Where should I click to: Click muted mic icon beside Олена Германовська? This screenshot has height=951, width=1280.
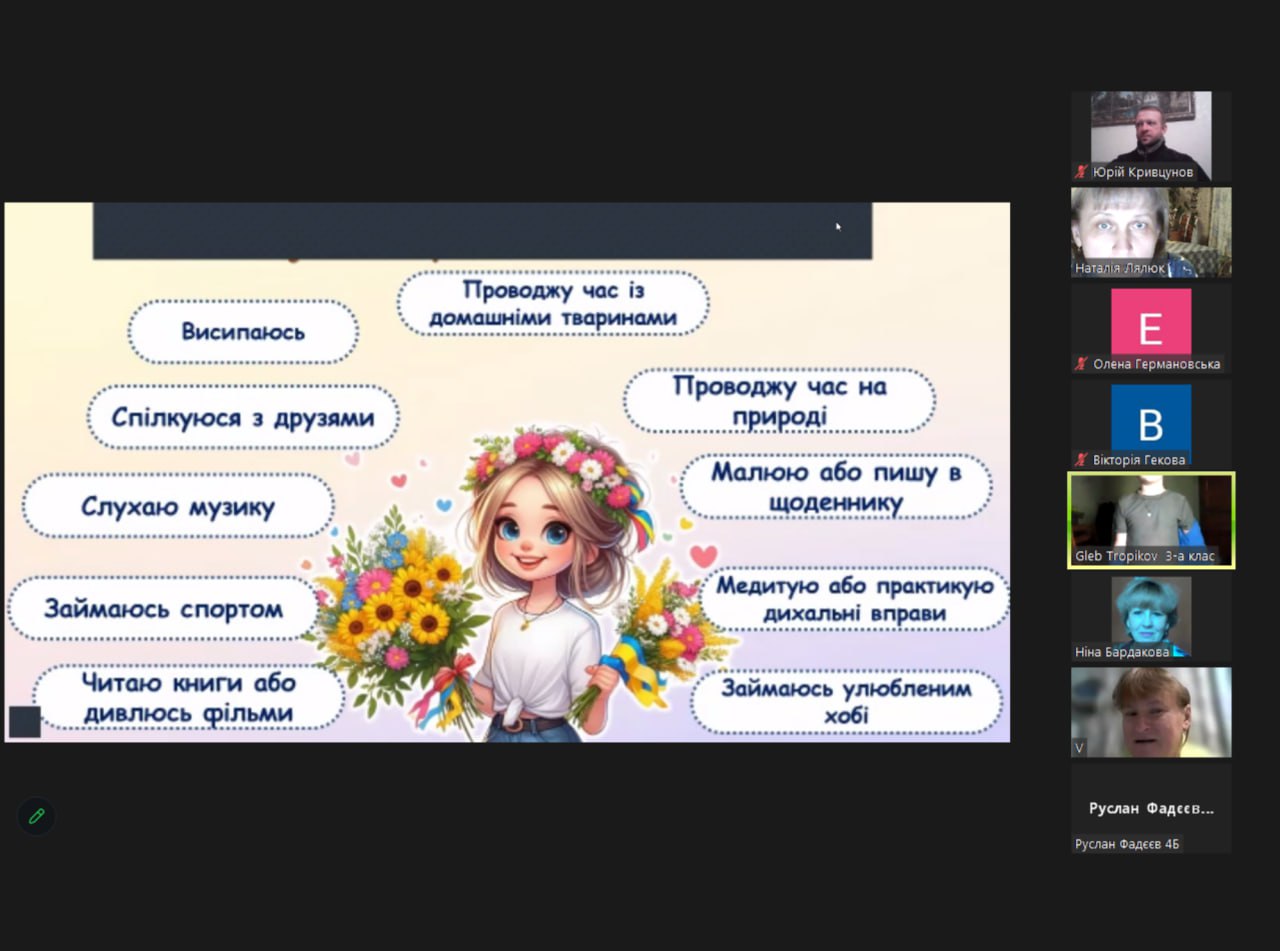click(x=1081, y=364)
